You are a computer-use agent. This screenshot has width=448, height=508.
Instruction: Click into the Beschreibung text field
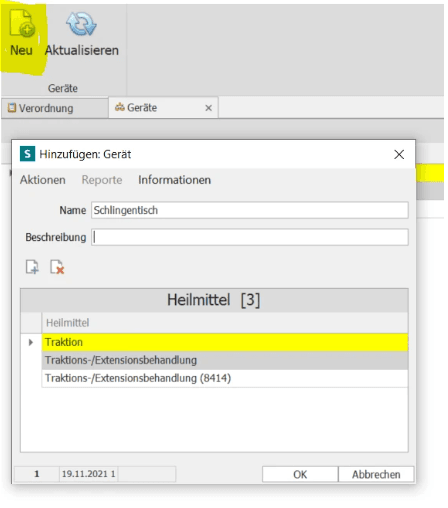click(250, 237)
